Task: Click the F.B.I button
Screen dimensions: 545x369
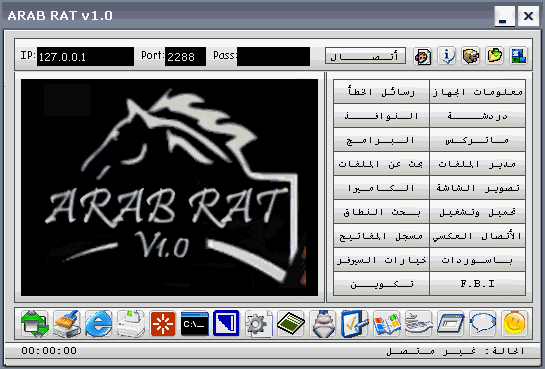Action: (x=477, y=284)
